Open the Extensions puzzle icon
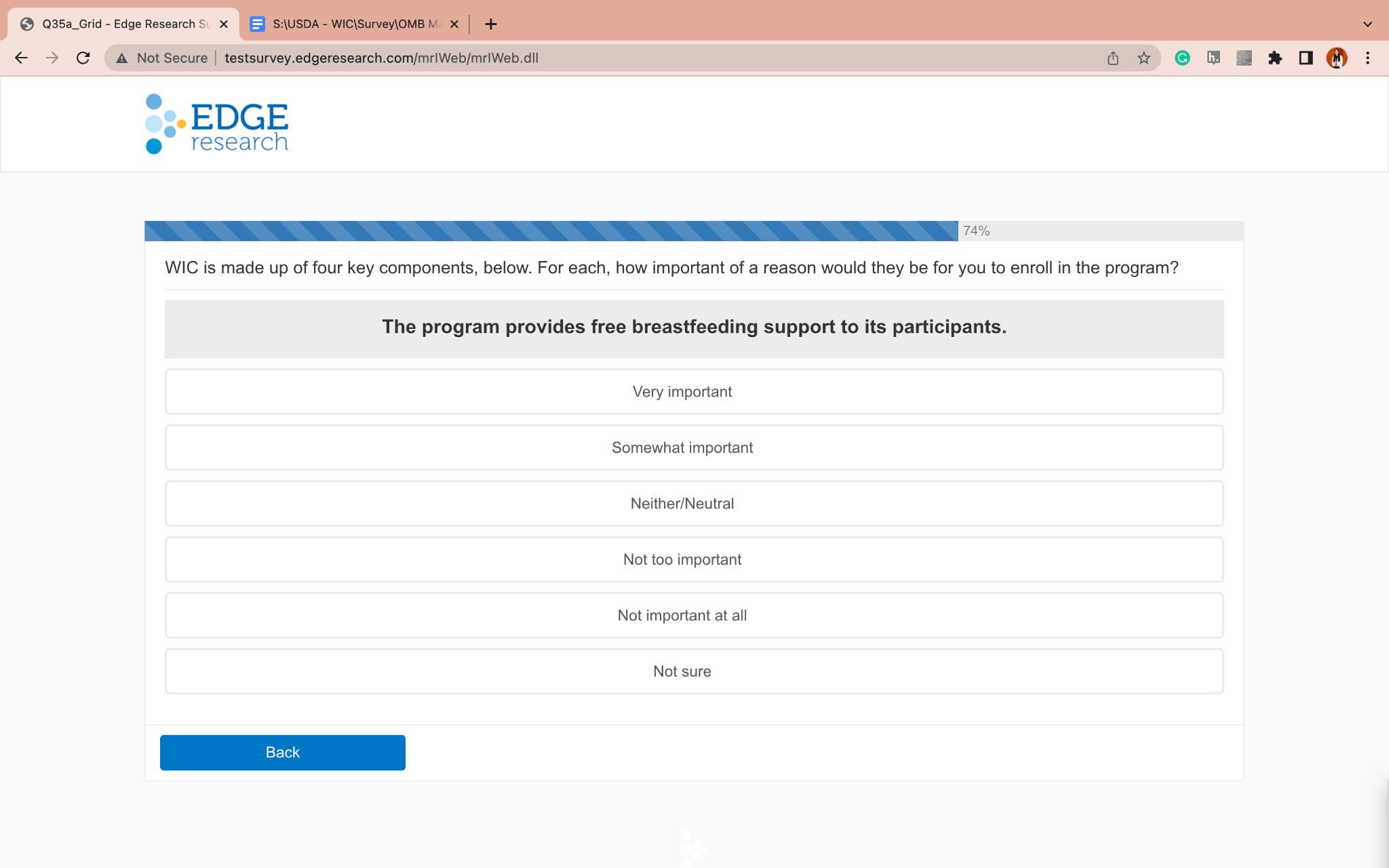 click(x=1275, y=58)
